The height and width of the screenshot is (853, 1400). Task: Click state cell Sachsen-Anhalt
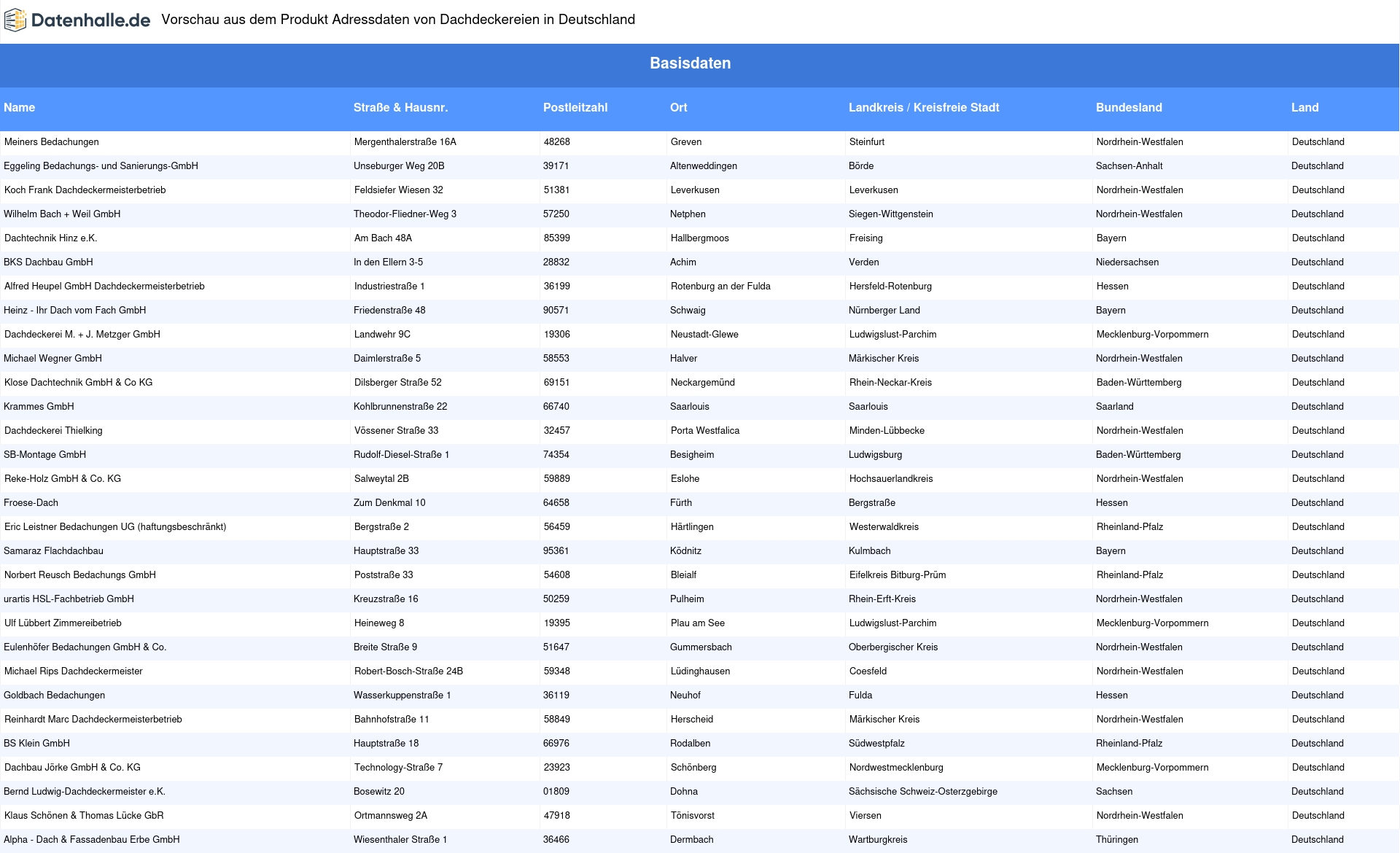pyautogui.click(x=1129, y=166)
